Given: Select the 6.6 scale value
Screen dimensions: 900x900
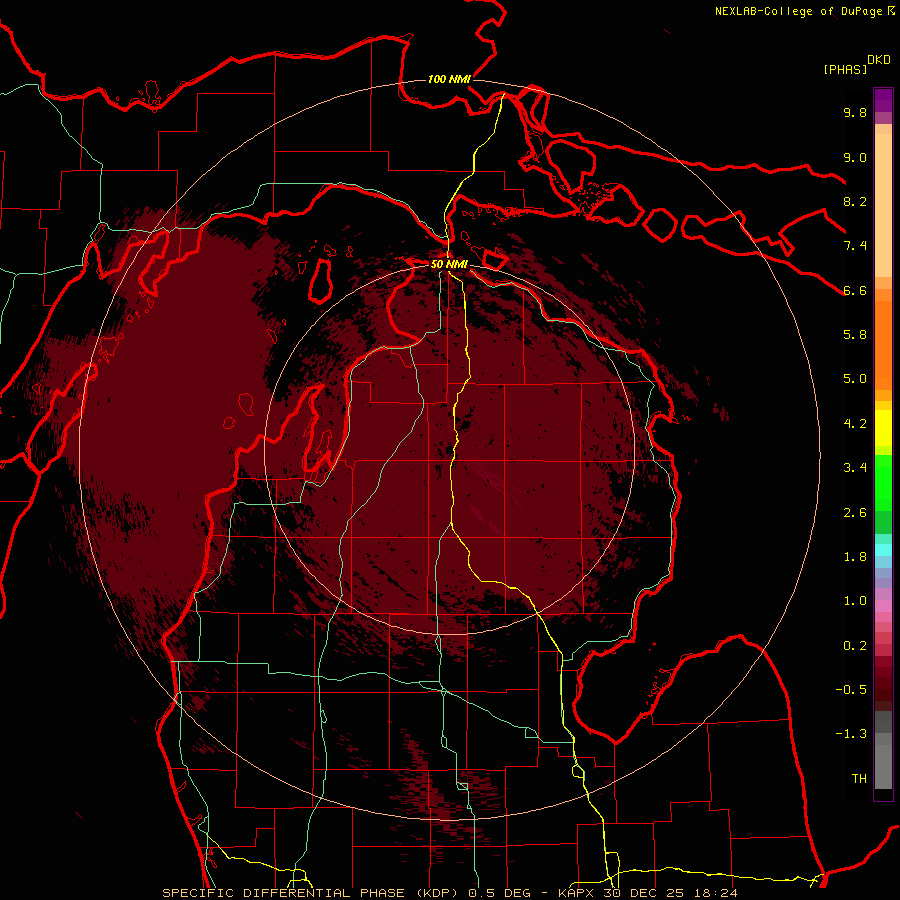Looking at the screenshot, I should pos(855,290).
